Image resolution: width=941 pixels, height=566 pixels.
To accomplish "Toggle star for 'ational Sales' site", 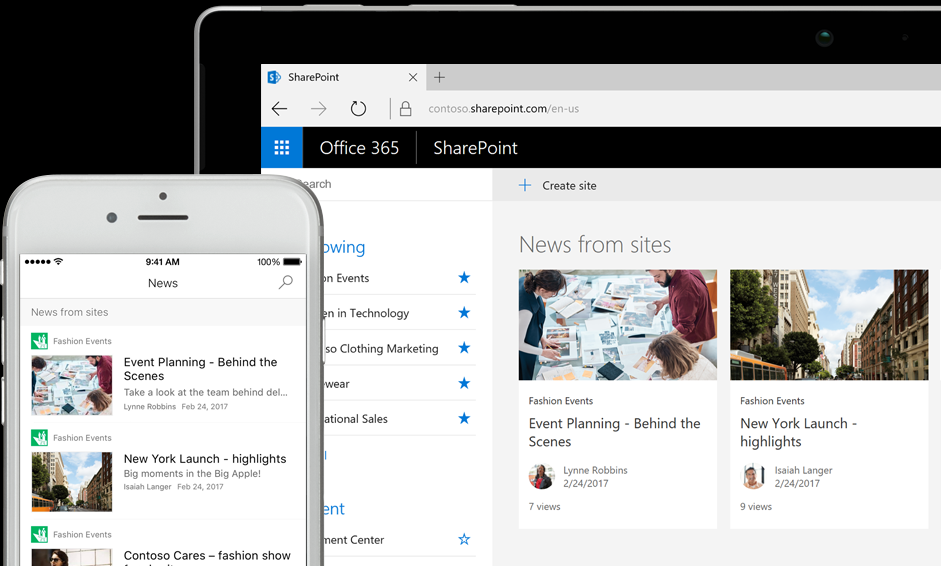I will tap(464, 418).
